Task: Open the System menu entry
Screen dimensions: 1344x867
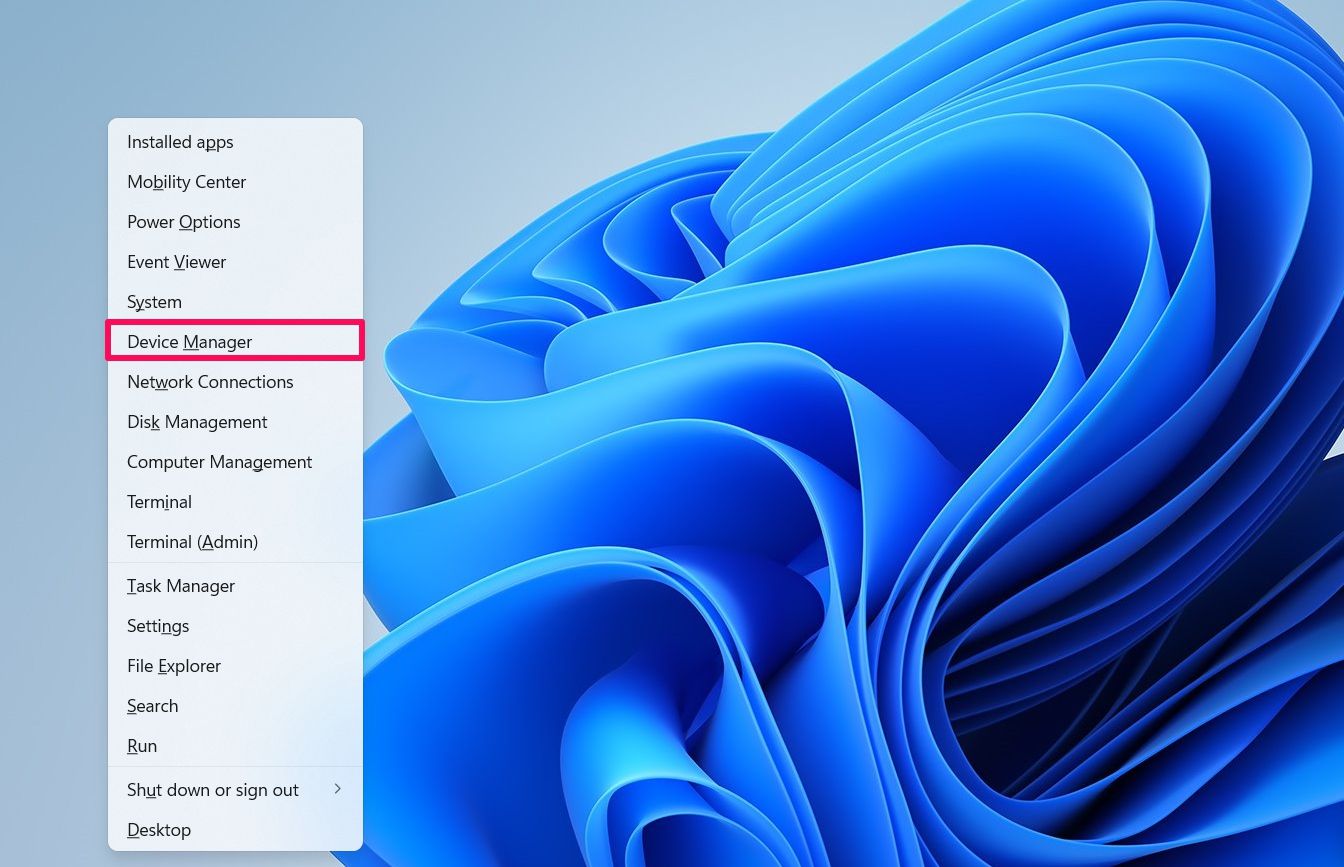Action: (x=154, y=301)
